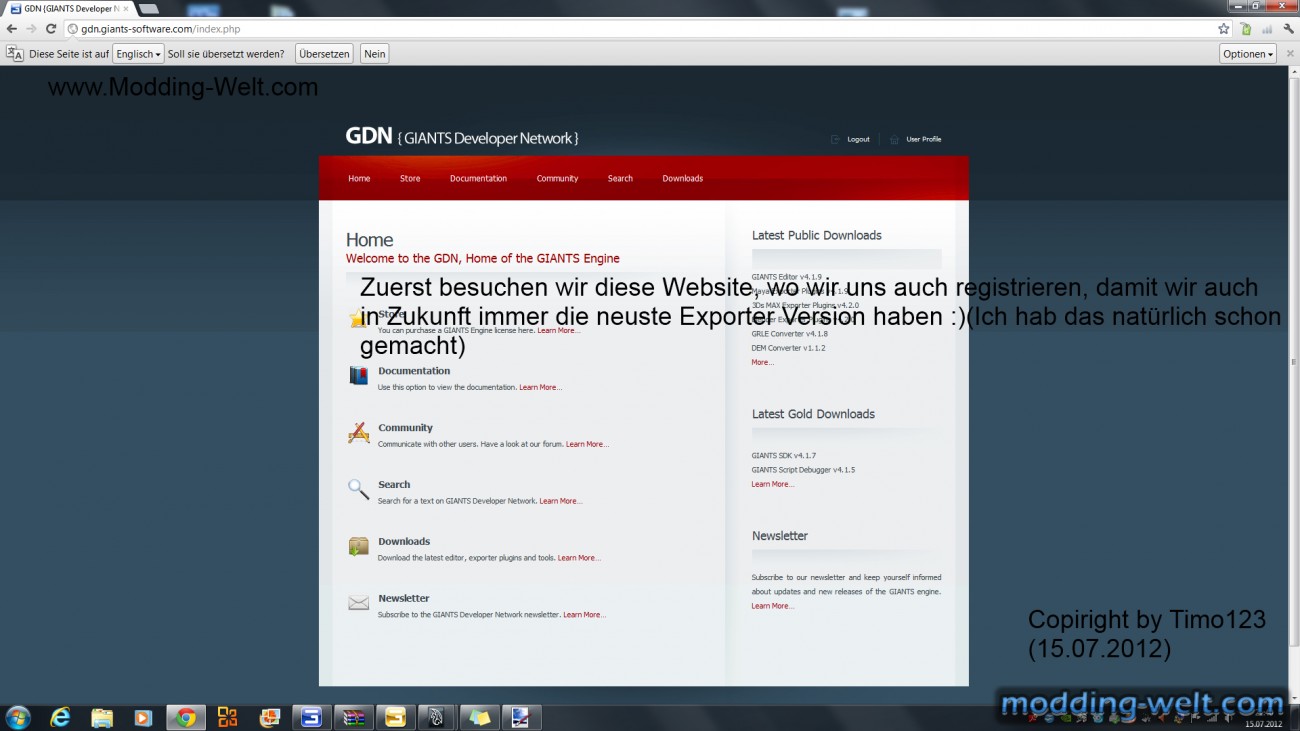
Task: Open the green tag extension icon
Action: tap(1246, 29)
